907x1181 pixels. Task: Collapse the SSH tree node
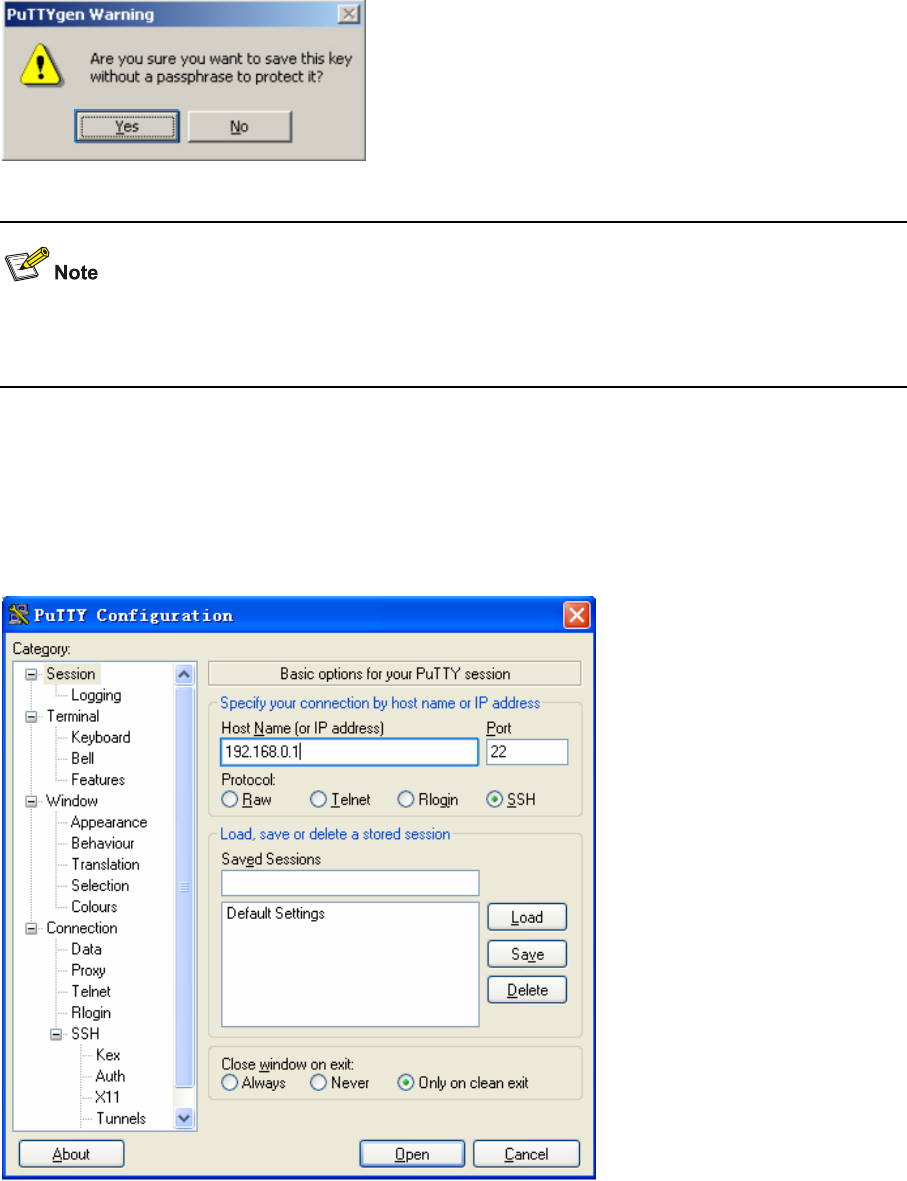point(56,1034)
